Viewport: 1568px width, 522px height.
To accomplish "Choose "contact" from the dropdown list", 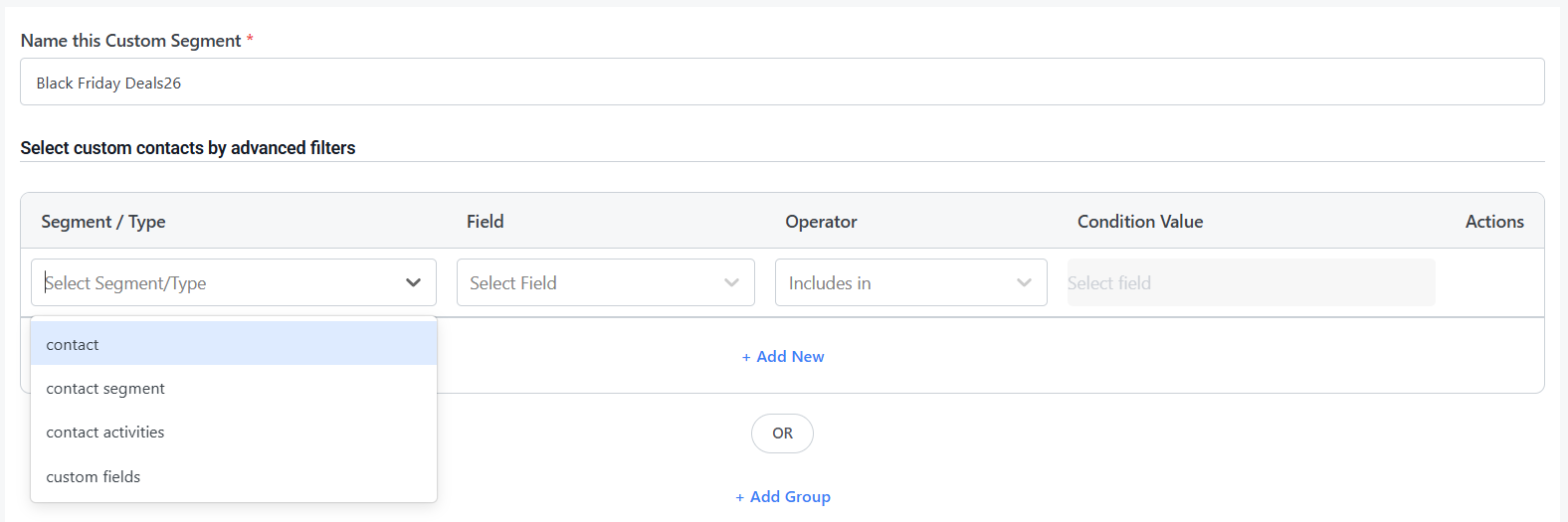I will (234, 344).
